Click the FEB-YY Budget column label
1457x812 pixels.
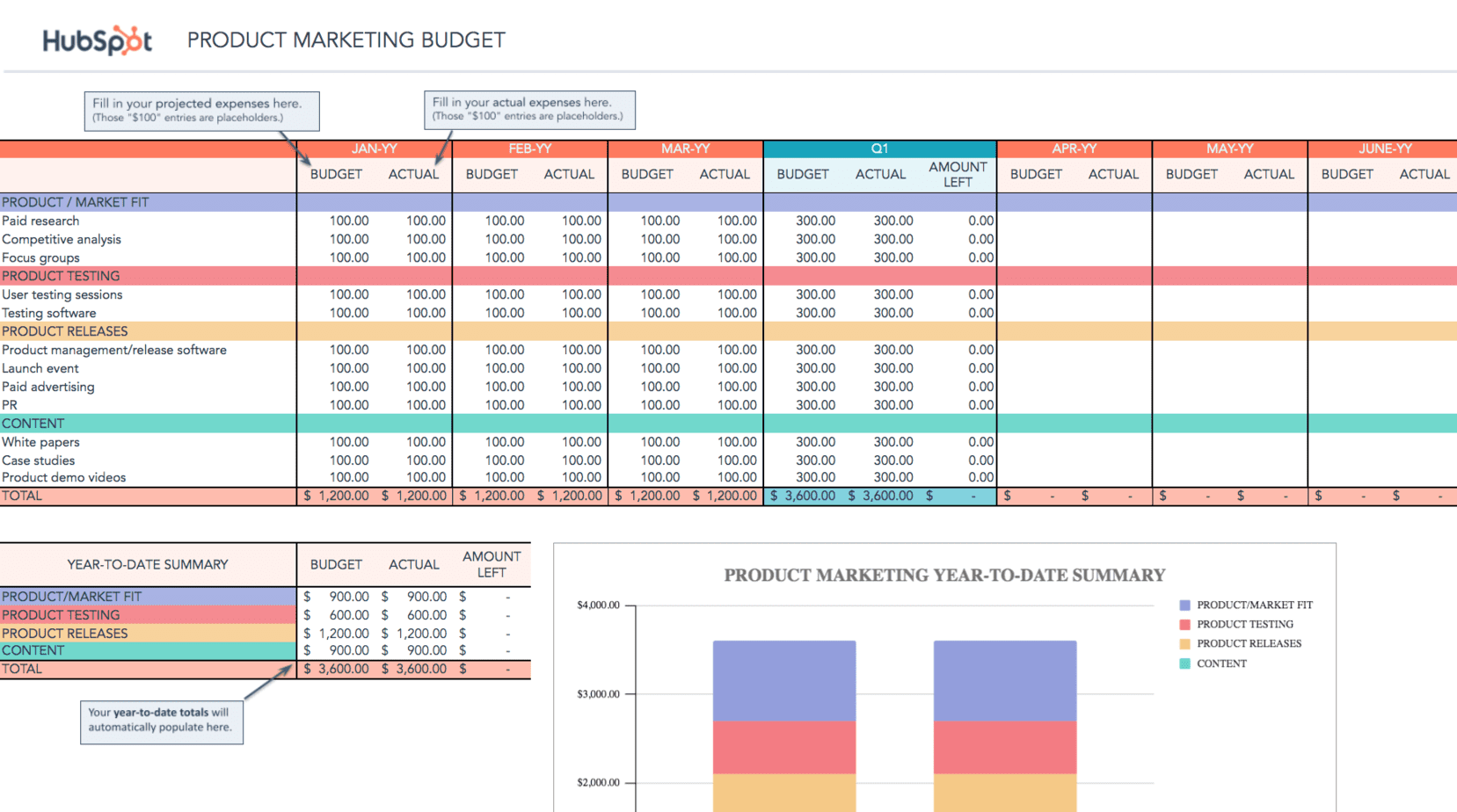(491, 174)
